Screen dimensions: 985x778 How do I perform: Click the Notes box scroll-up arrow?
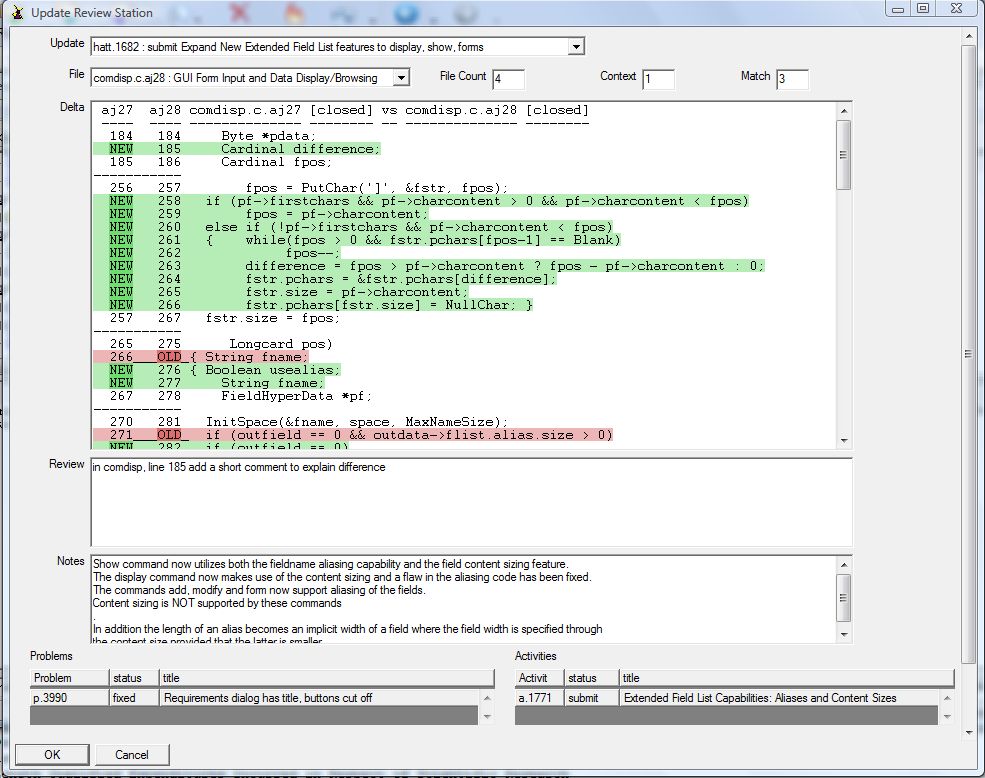pos(844,564)
